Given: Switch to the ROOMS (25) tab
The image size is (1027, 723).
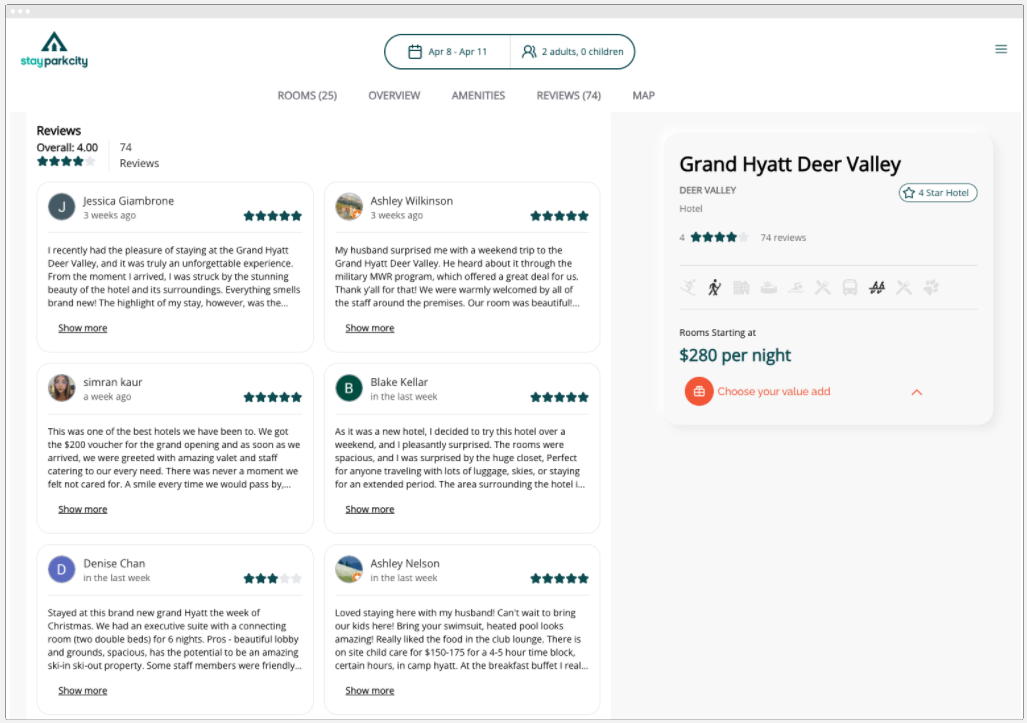Looking at the screenshot, I should pos(307,96).
